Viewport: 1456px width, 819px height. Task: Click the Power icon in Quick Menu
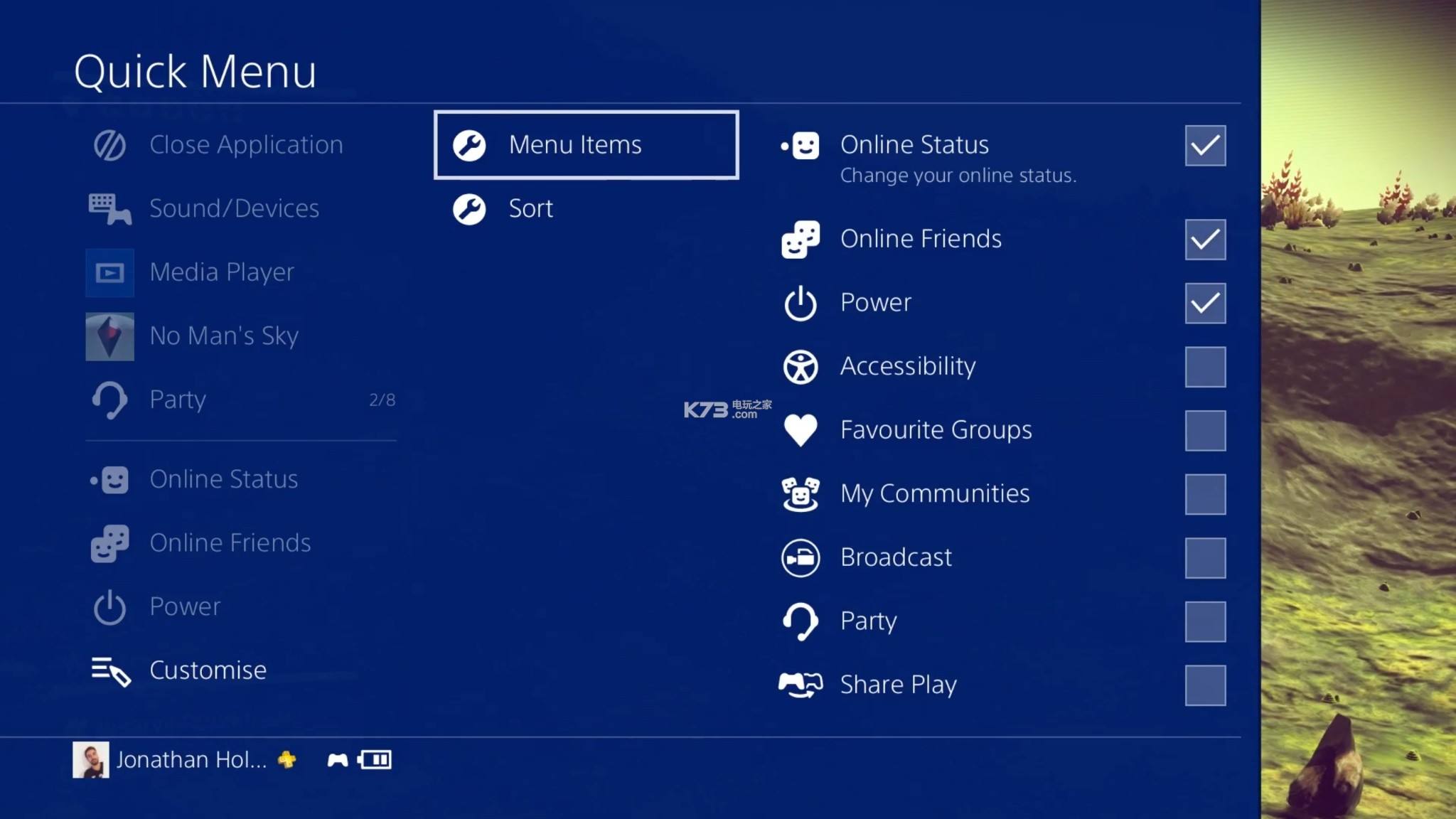pos(109,606)
